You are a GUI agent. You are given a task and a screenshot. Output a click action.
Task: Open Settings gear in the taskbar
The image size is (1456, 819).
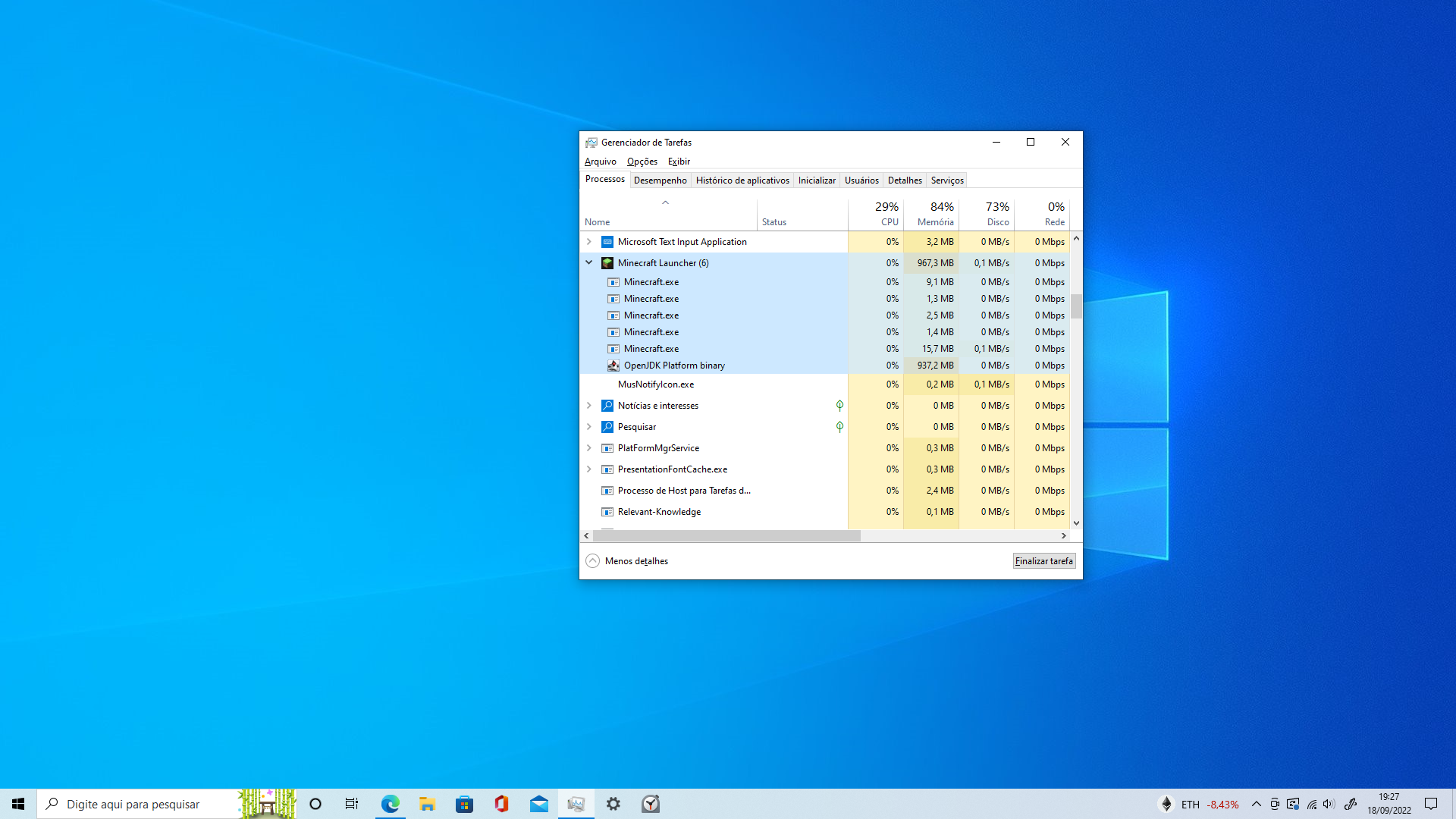[613, 804]
